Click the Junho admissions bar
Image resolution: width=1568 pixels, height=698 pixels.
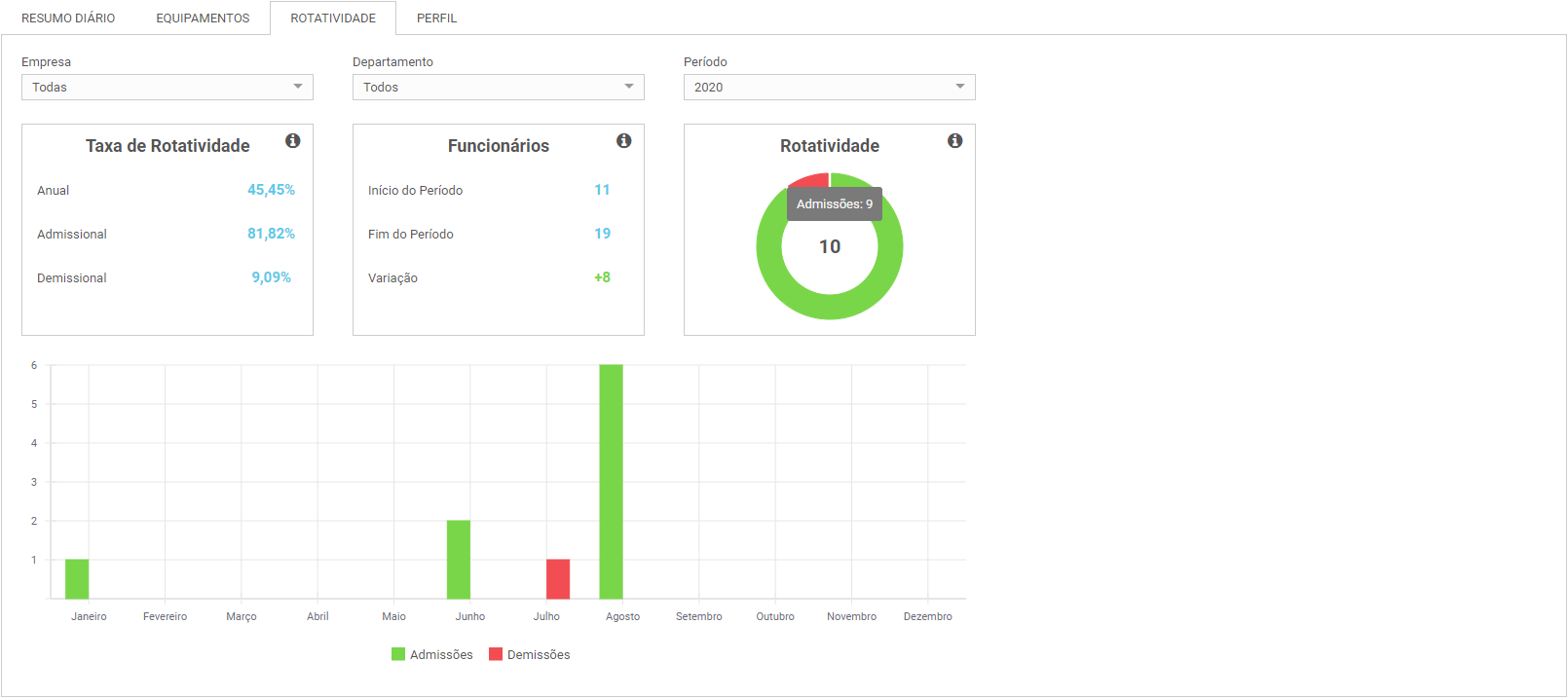459,560
